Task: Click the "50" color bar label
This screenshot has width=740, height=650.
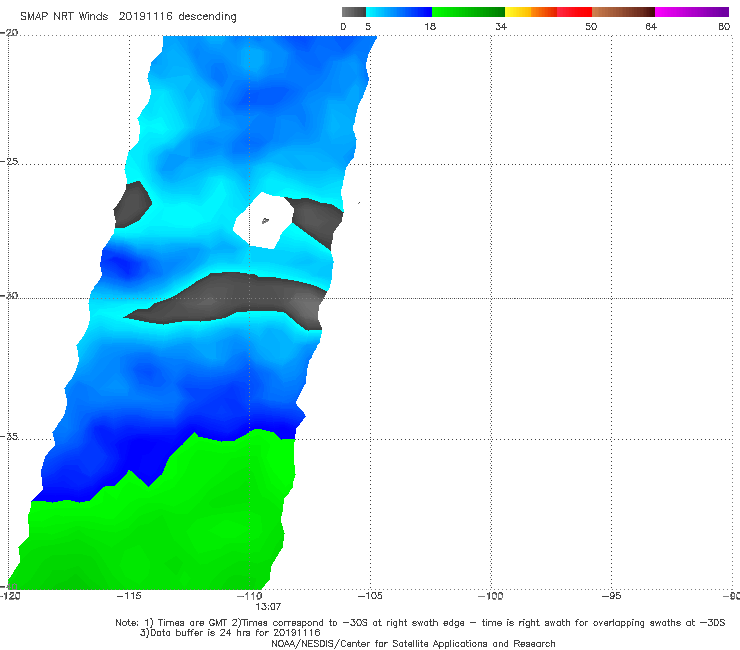Action: pyautogui.click(x=591, y=26)
